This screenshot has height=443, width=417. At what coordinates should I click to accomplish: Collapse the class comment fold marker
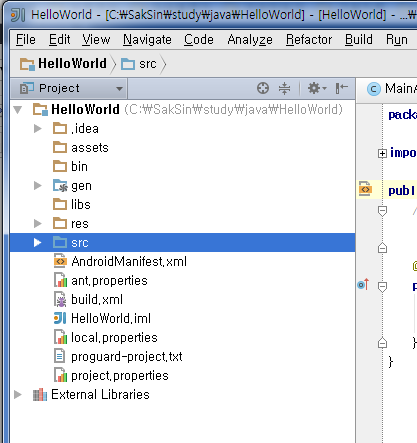[382, 211]
